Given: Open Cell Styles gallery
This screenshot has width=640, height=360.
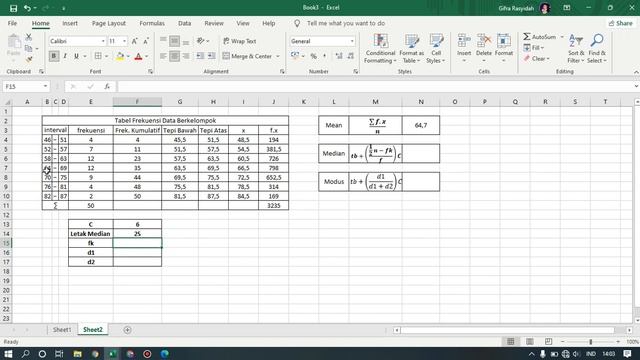Looking at the screenshot, I should [x=436, y=49].
